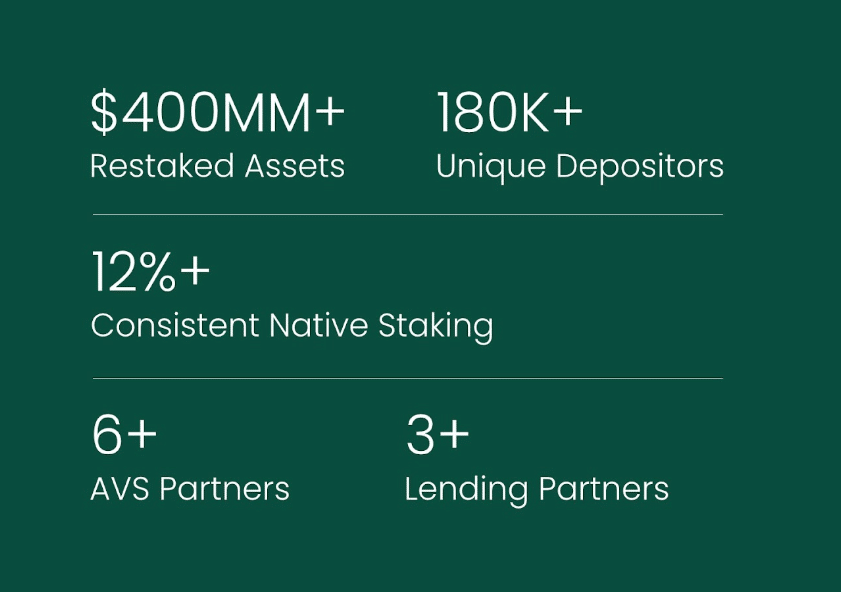Click the plus sign after 180K
841x592 pixels.
click(567, 111)
